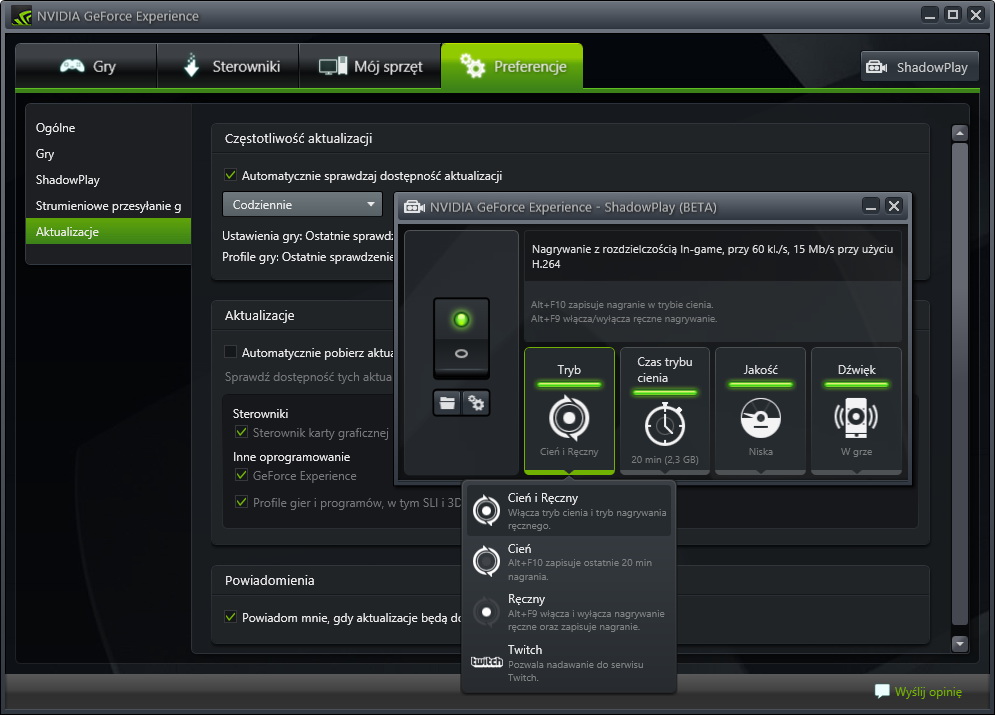The image size is (995, 715).
Task: Open Strumieniowe przesyłanie in the sidebar
Action: (x=108, y=206)
